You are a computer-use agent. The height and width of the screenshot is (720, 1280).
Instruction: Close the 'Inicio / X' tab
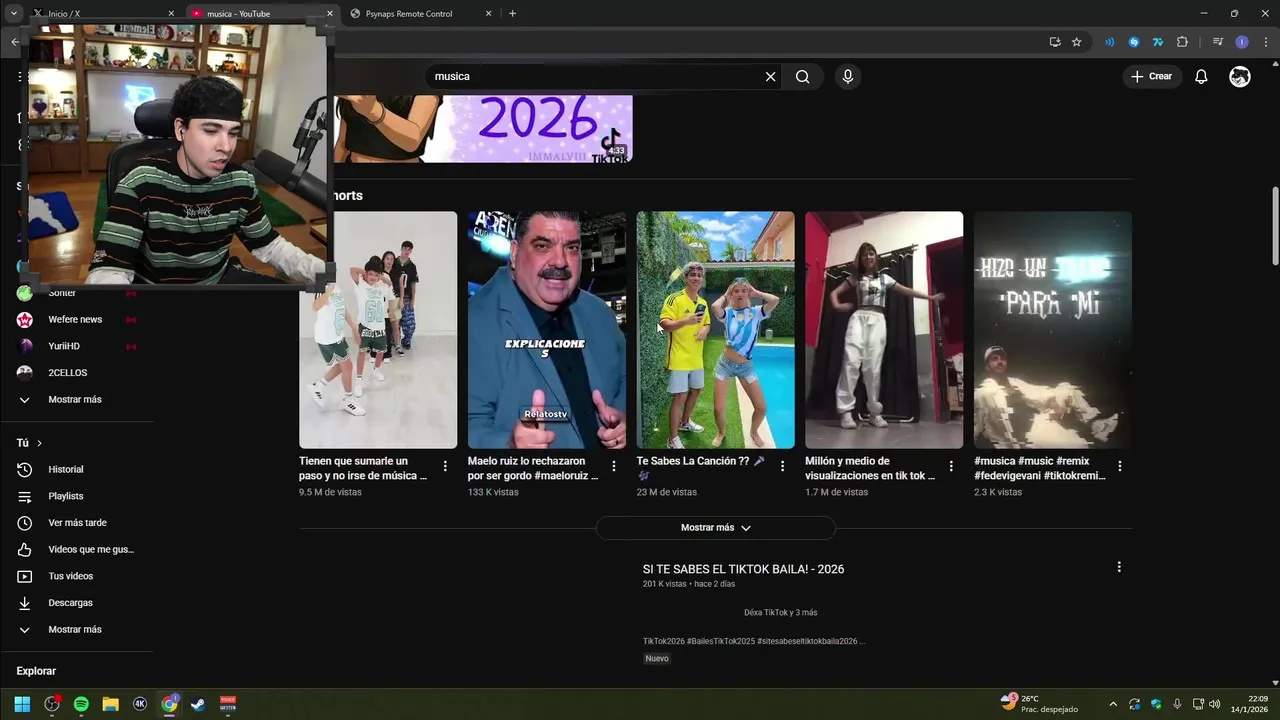(171, 14)
